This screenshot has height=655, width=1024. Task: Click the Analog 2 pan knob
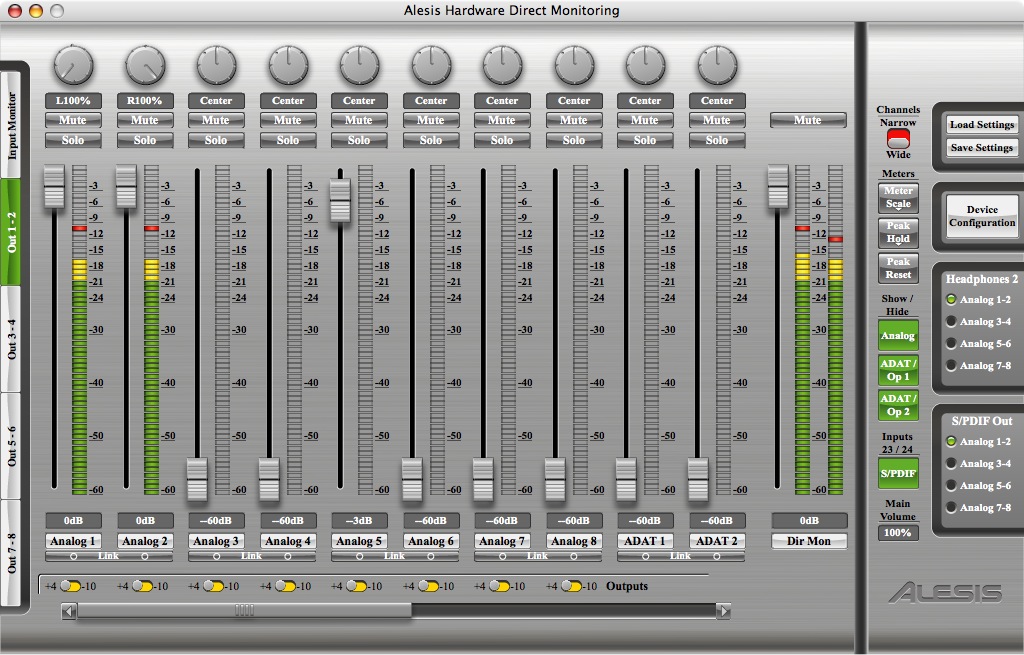tap(145, 65)
